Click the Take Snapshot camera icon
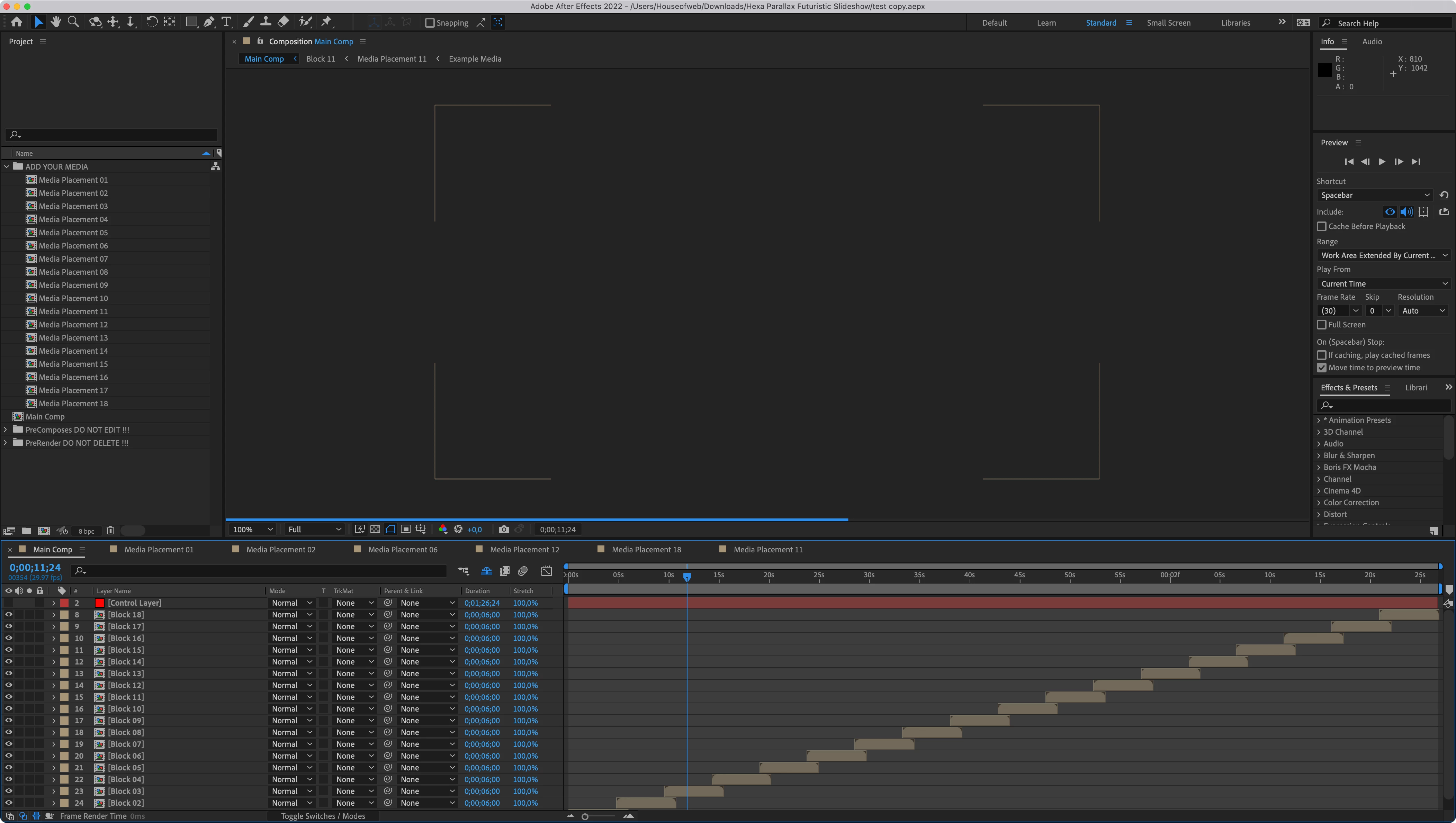Viewport: 1456px width, 823px height. [504, 530]
